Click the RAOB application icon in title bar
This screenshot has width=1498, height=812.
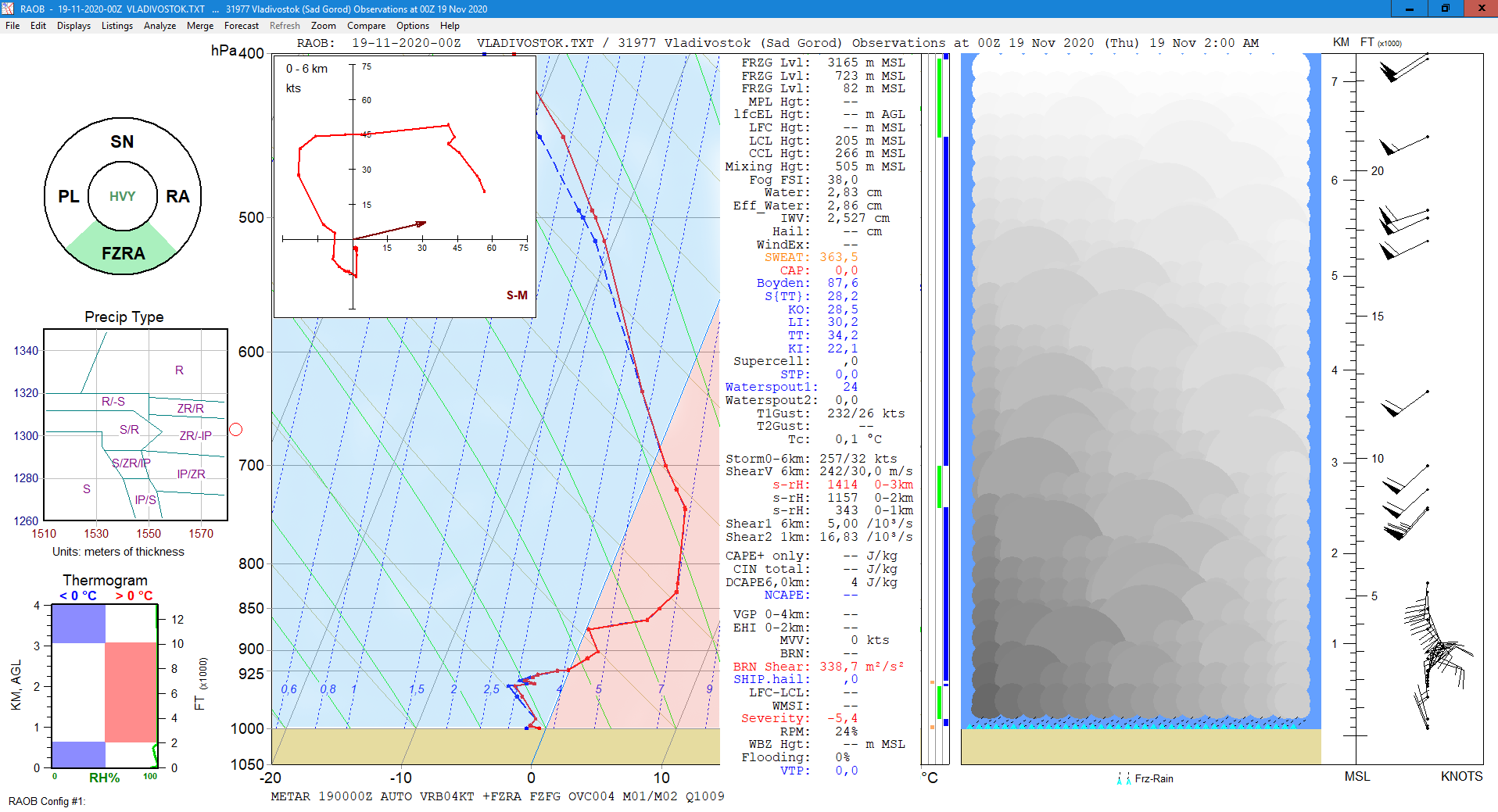(x=8, y=9)
